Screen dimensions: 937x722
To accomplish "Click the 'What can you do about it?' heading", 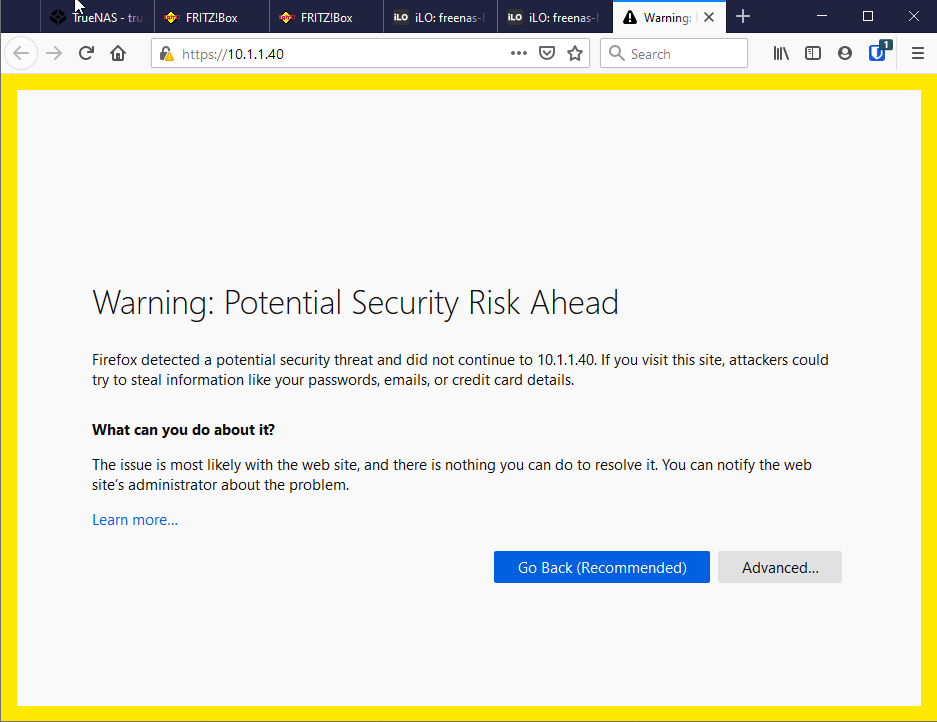I will pos(183,430).
